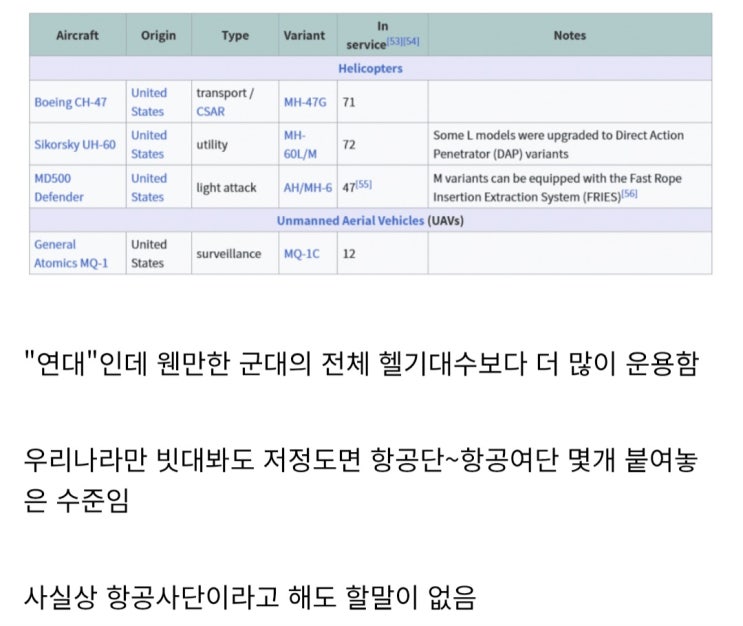
Task: Open United States link in Sikorsky UH-60 row
Action: (149, 145)
